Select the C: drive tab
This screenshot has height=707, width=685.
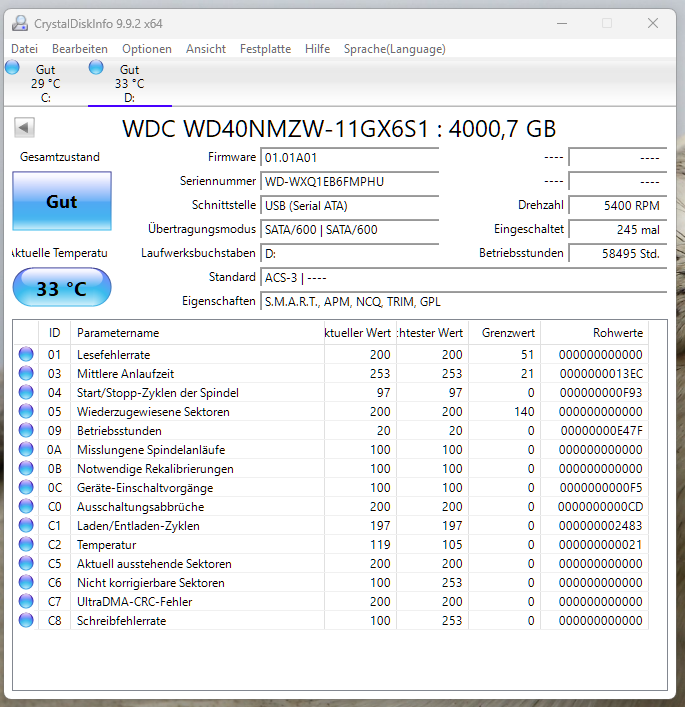click(x=46, y=83)
